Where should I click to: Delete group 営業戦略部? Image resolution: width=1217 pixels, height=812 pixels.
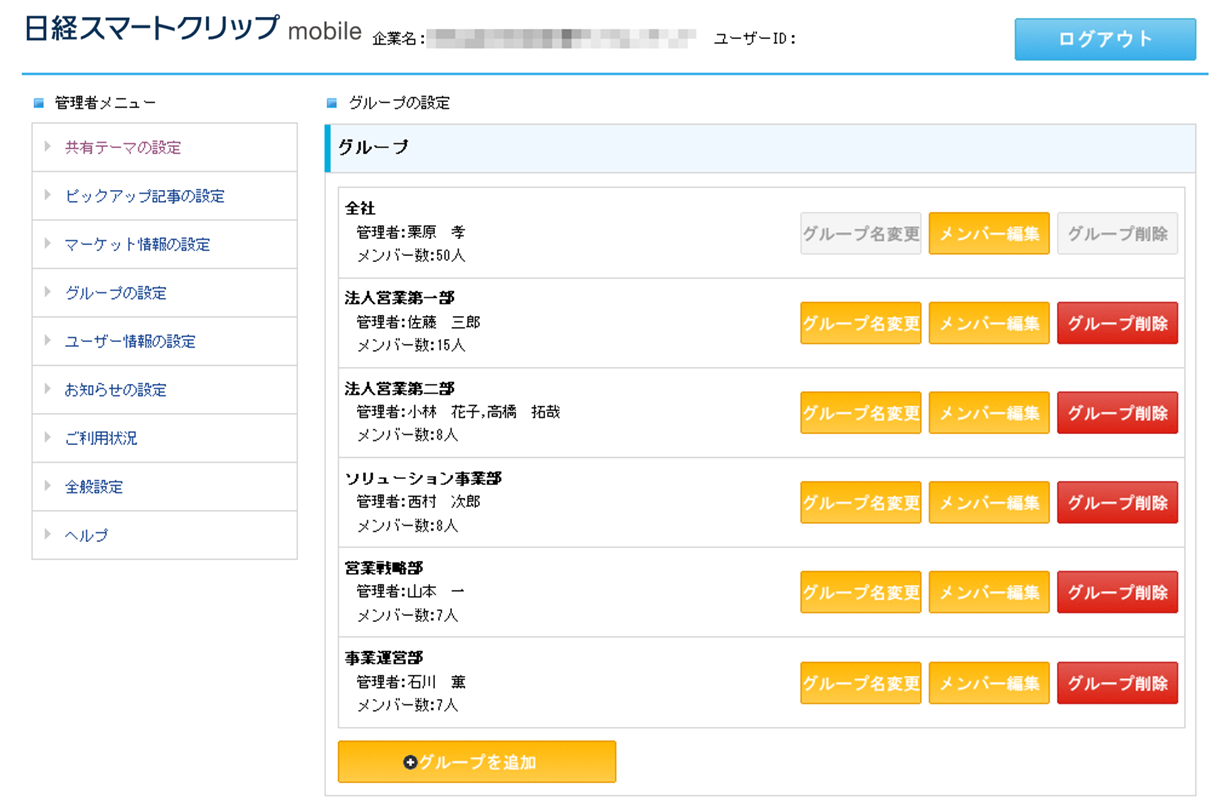pos(1117,592)
